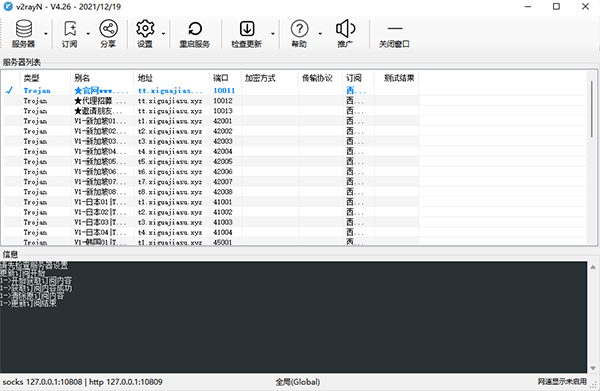
Task: Click the 推广 (Promotion) speaker icon
Action: click(345, 34)
